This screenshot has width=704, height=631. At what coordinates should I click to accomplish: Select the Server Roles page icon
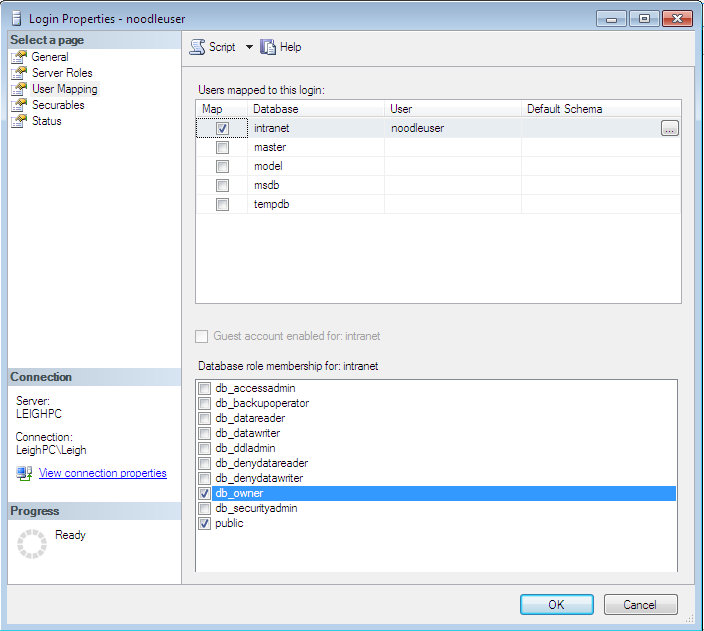click(x=19, y=73)
